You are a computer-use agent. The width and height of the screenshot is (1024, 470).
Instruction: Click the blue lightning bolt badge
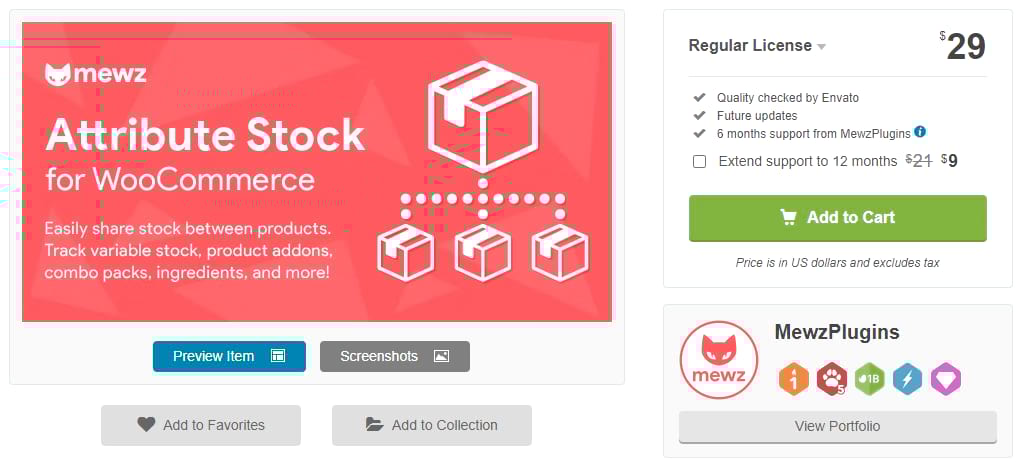907,379
